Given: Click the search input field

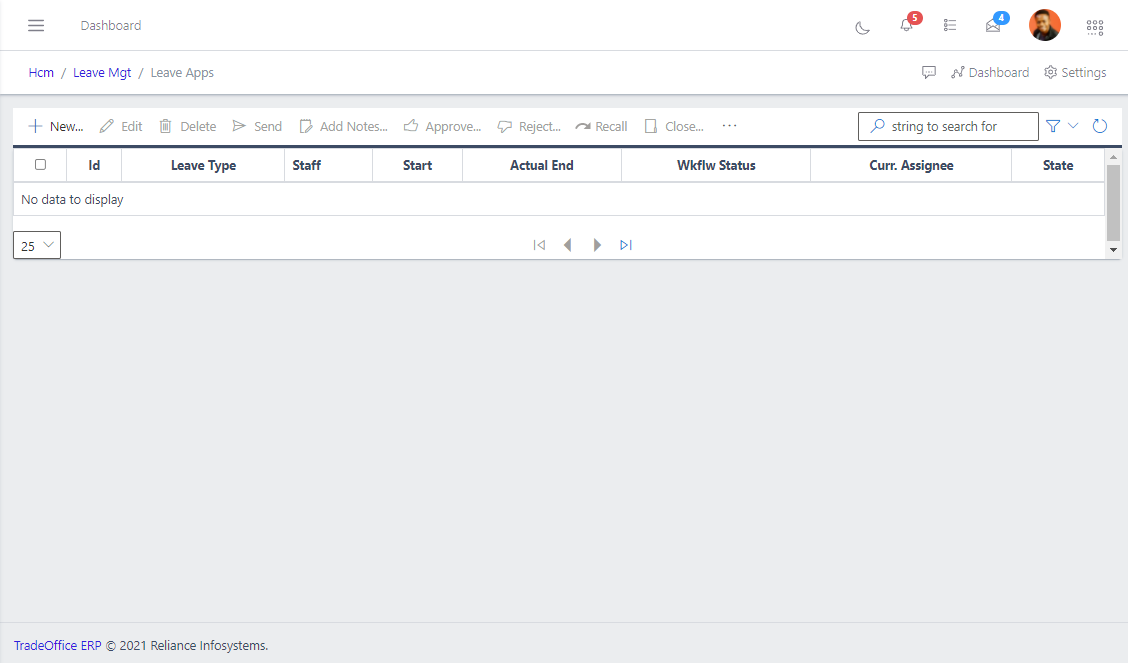Looking at the screenshot, I should tap(948, 126).
